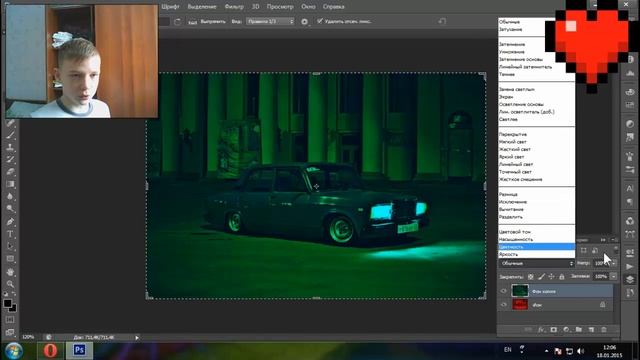Create new group folder icon
This screenshot has width=640, height=360.
579,329
